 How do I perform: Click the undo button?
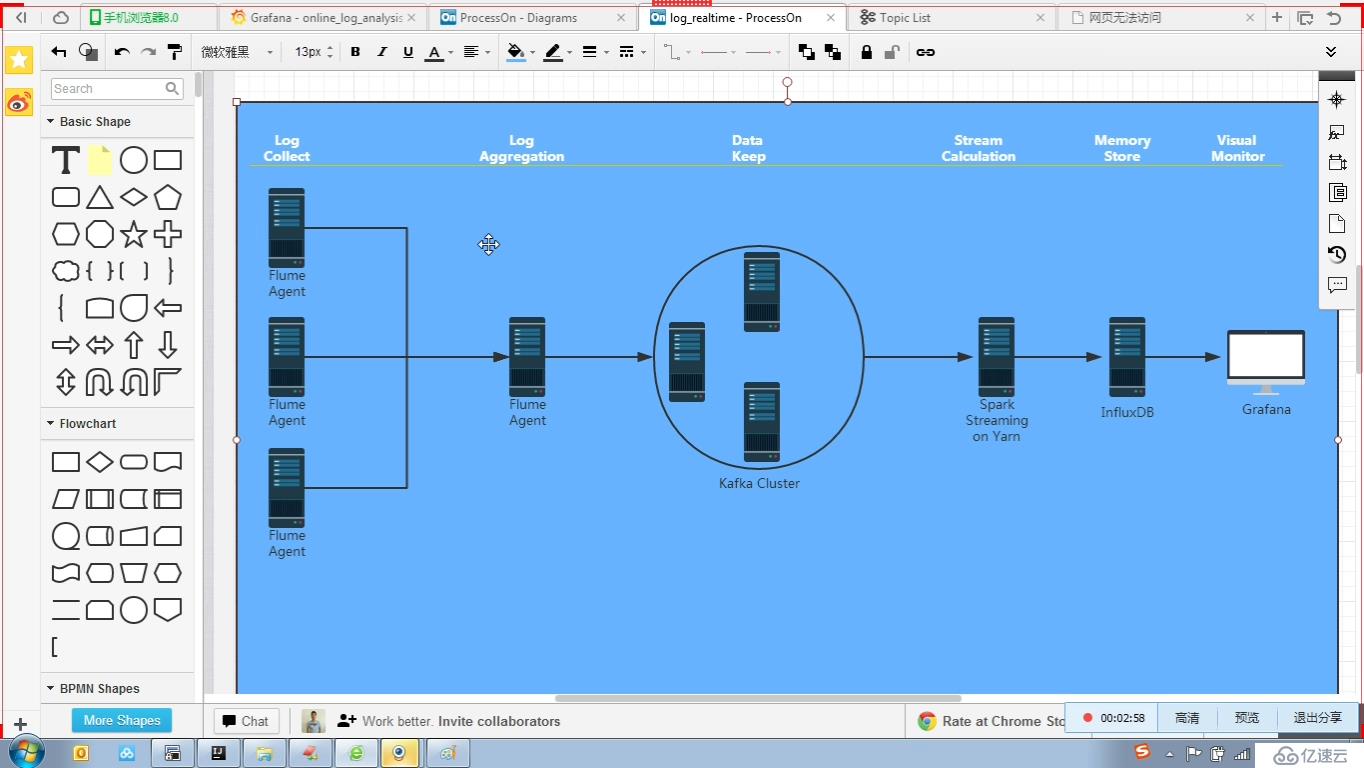122,52
